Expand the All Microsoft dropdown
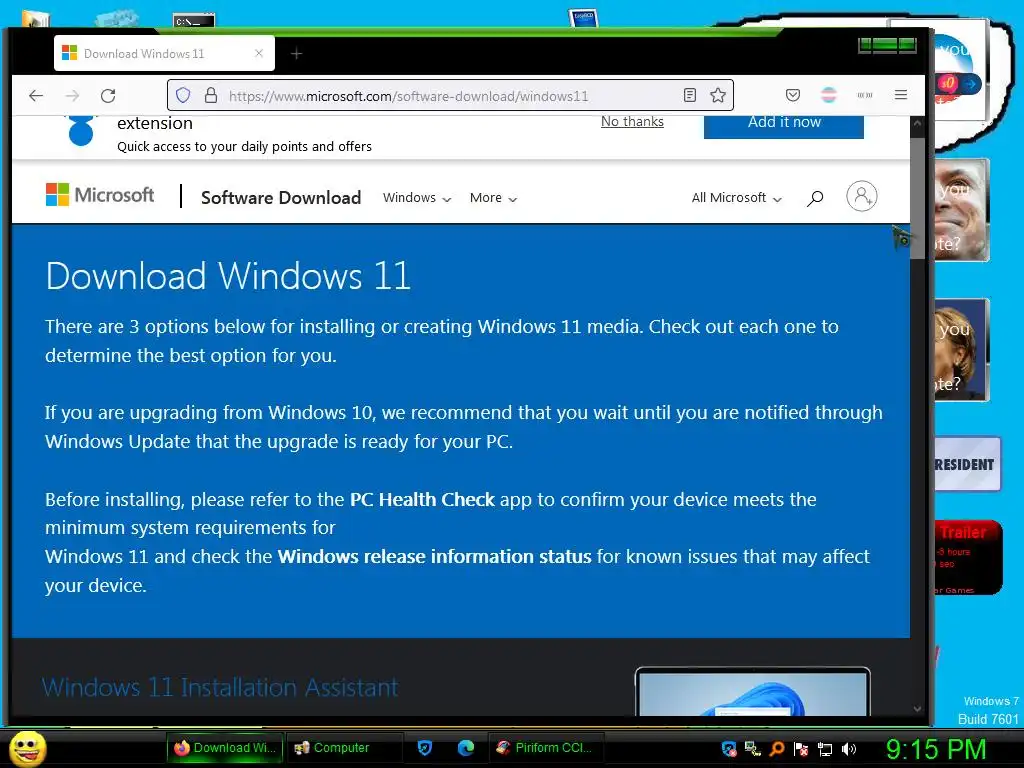 coord(736,198)
